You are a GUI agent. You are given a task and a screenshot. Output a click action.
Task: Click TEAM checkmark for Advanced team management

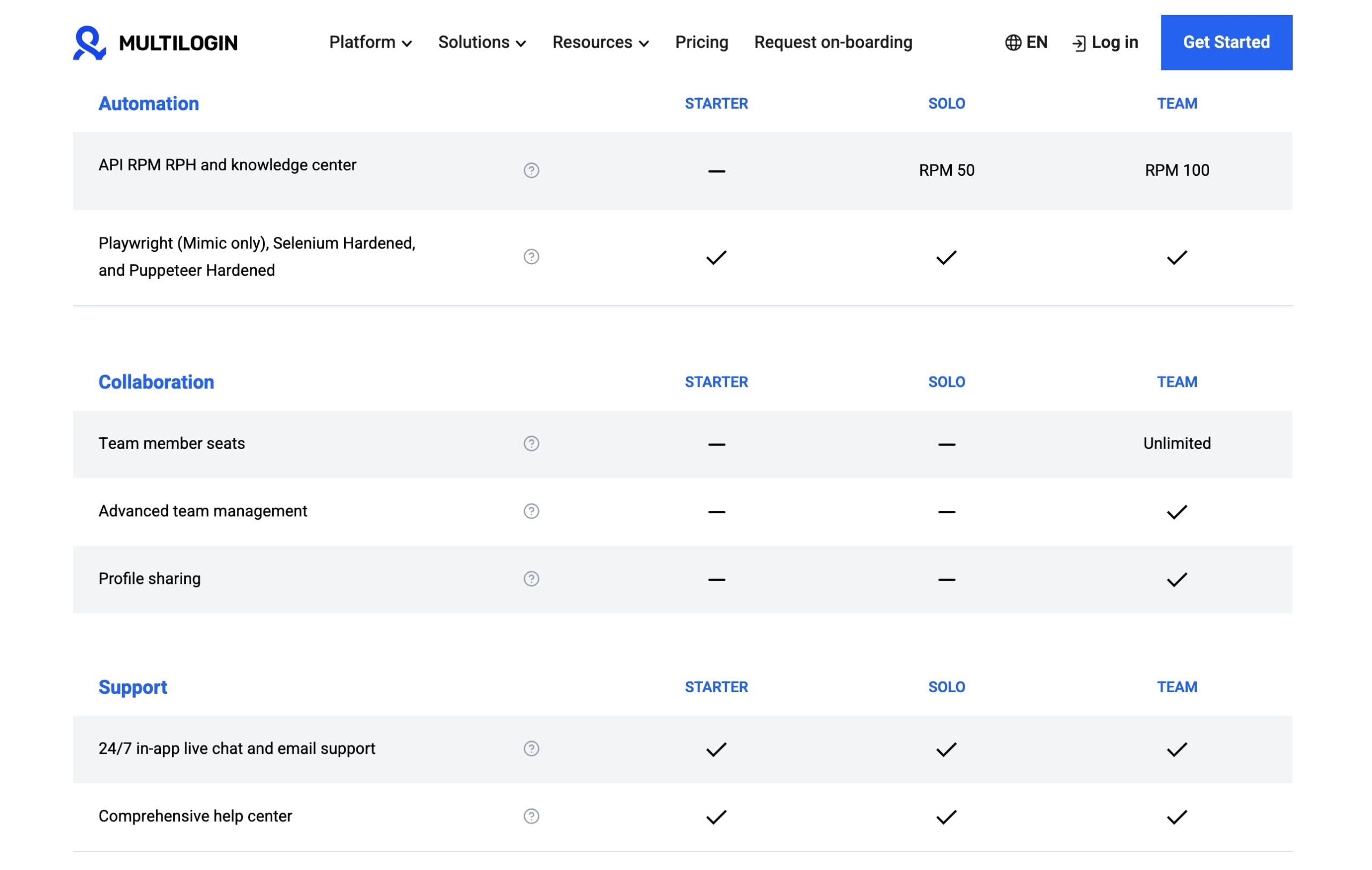click(x=1176, y=512)
